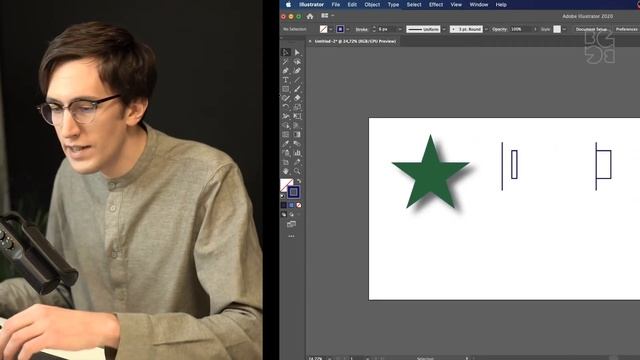Open graphic Style dropdown

click(564, 29)
